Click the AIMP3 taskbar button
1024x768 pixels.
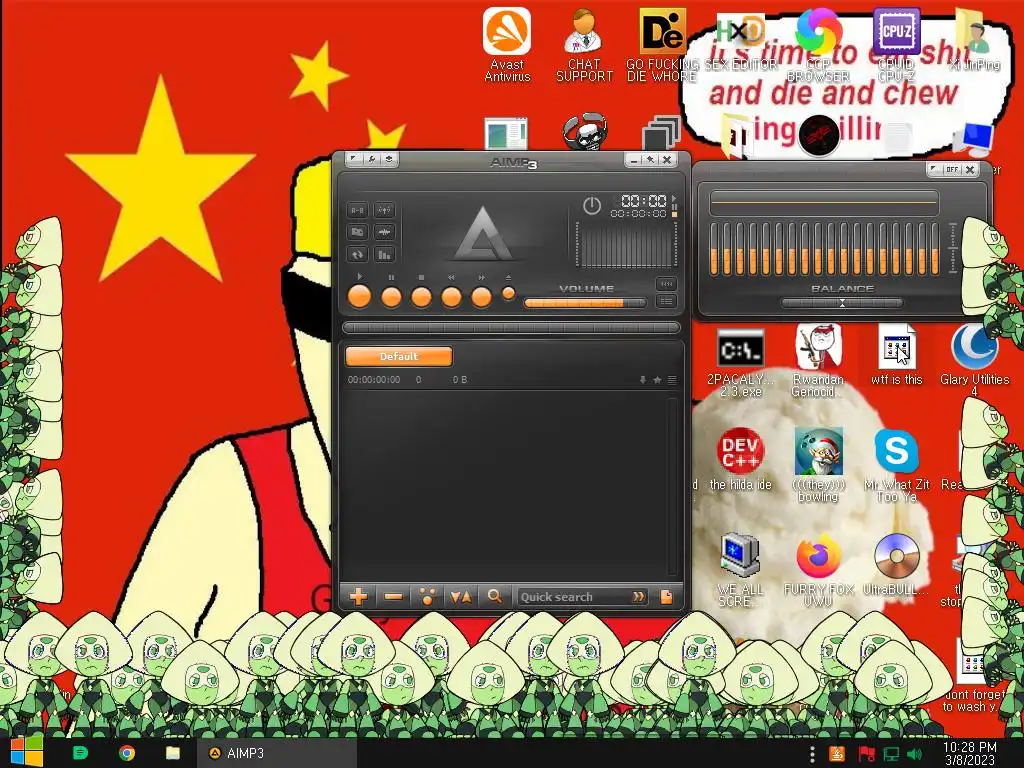pos(277,753)
